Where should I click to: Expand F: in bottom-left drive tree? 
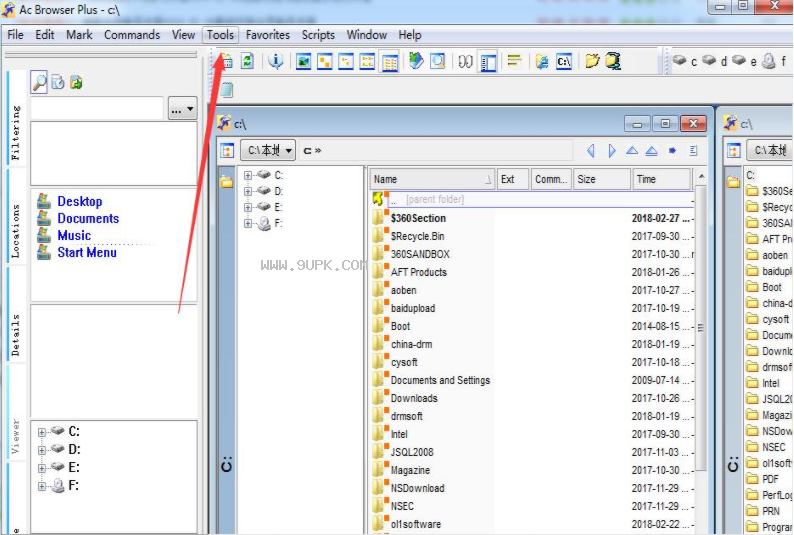coord(42,486)
